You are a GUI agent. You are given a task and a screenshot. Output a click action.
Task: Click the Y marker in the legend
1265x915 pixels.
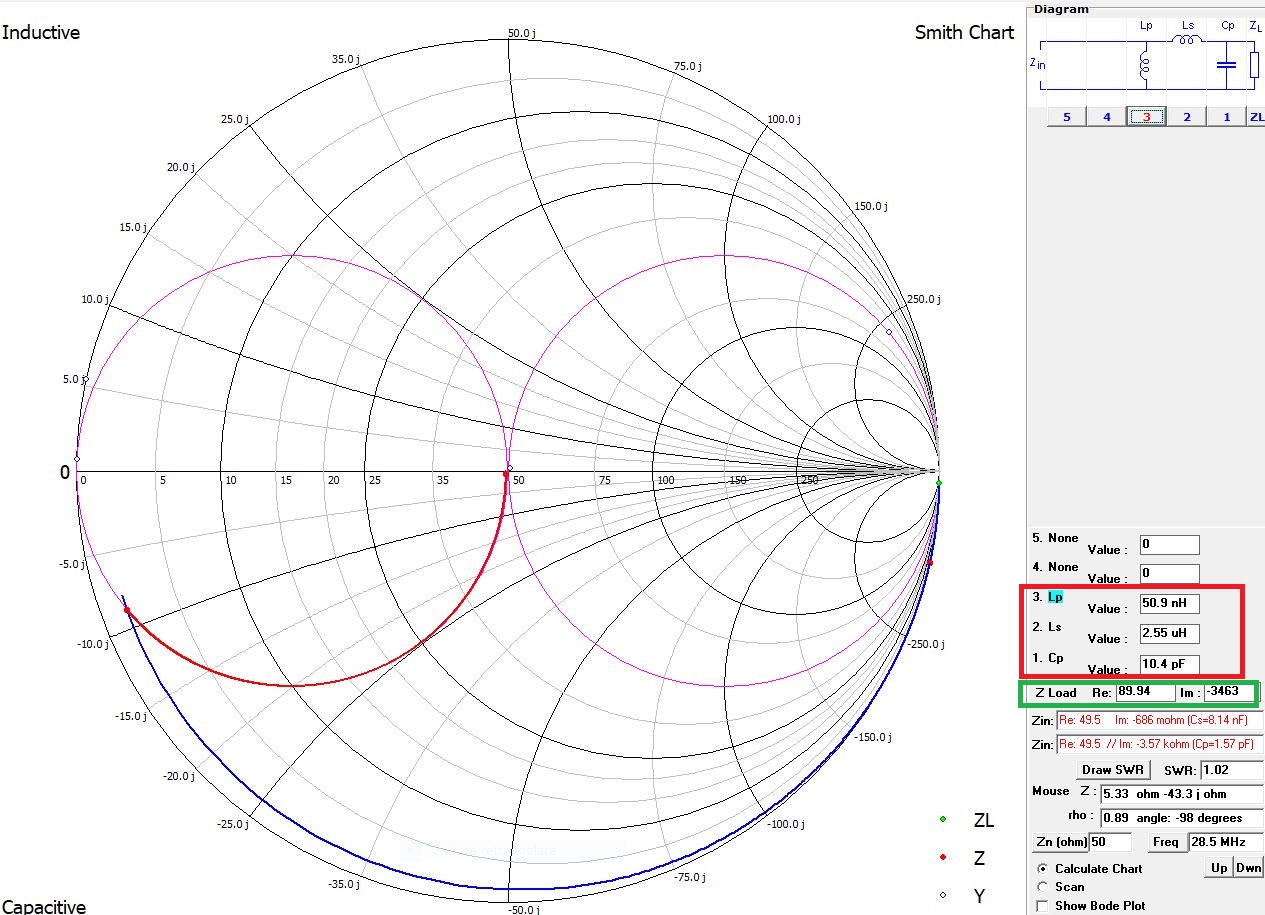[x=942, y=896]
